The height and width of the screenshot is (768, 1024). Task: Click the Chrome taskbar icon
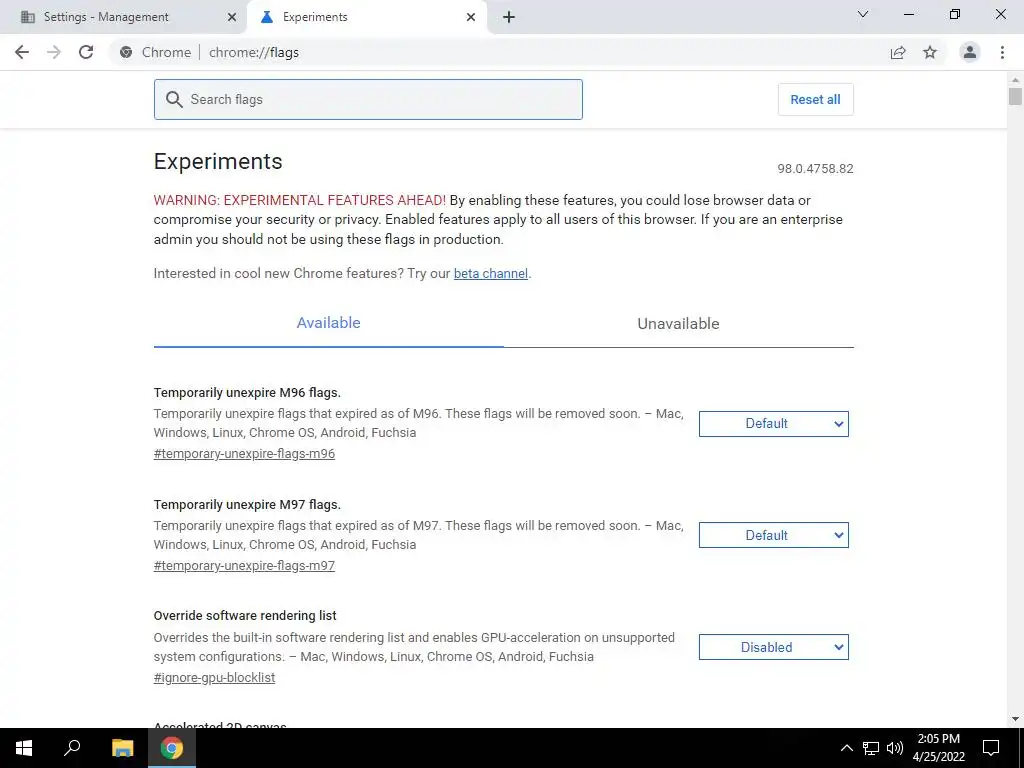(x=172, y=748)
